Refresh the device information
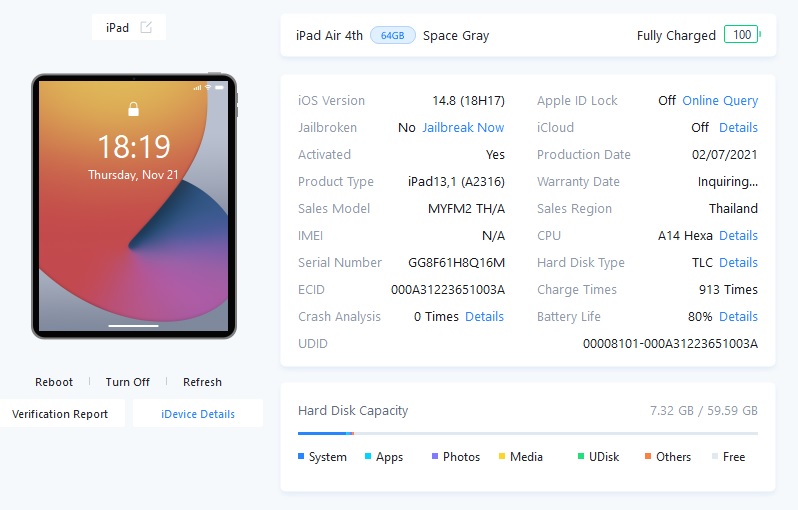 pos(203,382)
